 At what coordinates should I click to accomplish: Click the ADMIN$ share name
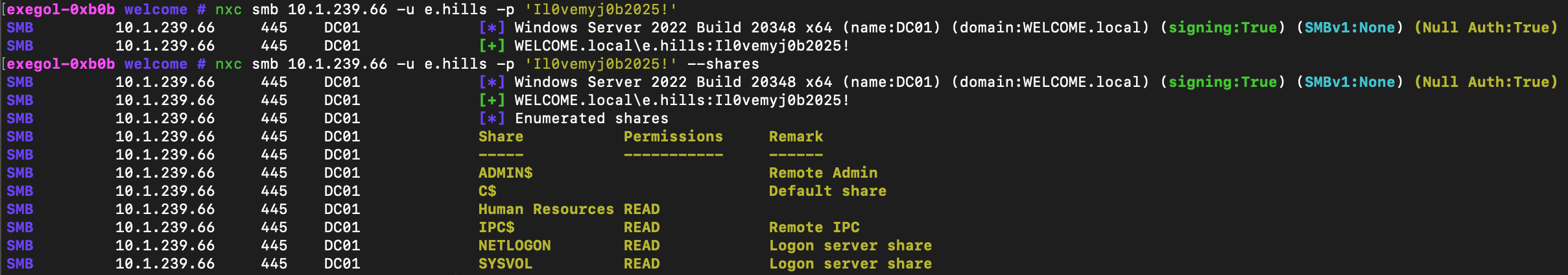pos(505,173)
